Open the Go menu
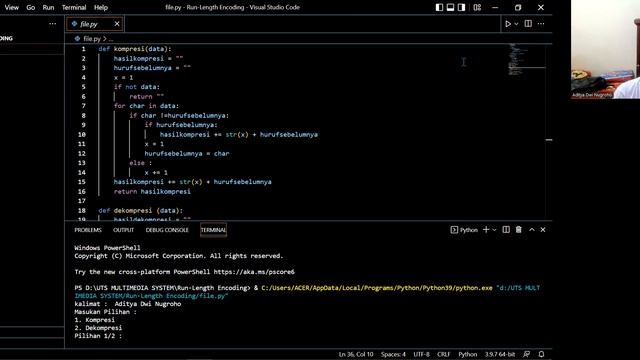Image resolution: width=640 pixels, height=360 pixels. (x=31, y=7)
